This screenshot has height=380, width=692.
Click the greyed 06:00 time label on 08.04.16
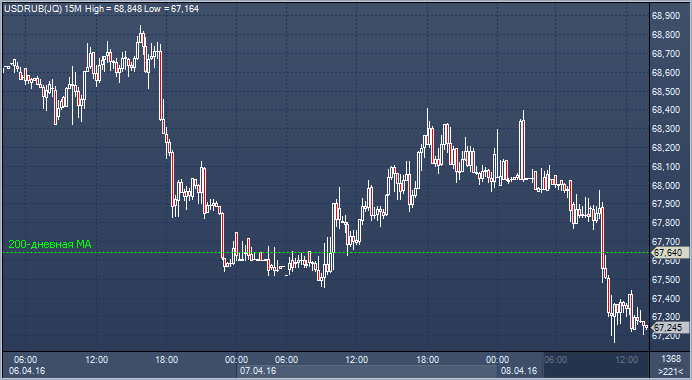click(x=556, y=360)
